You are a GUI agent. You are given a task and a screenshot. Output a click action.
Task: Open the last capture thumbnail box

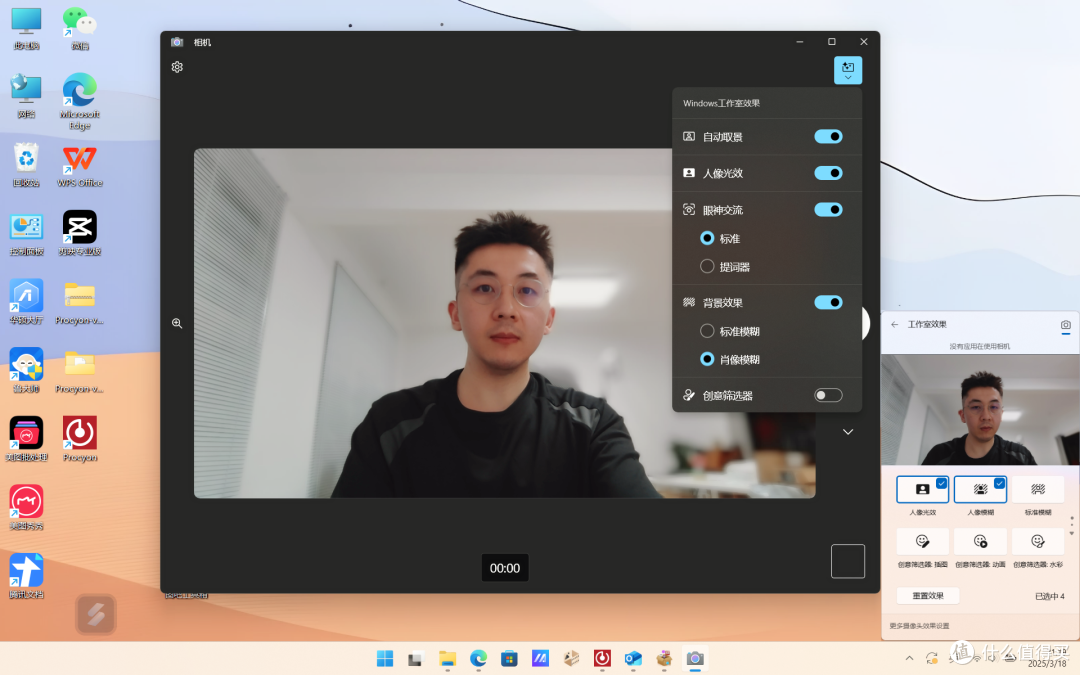848,561
